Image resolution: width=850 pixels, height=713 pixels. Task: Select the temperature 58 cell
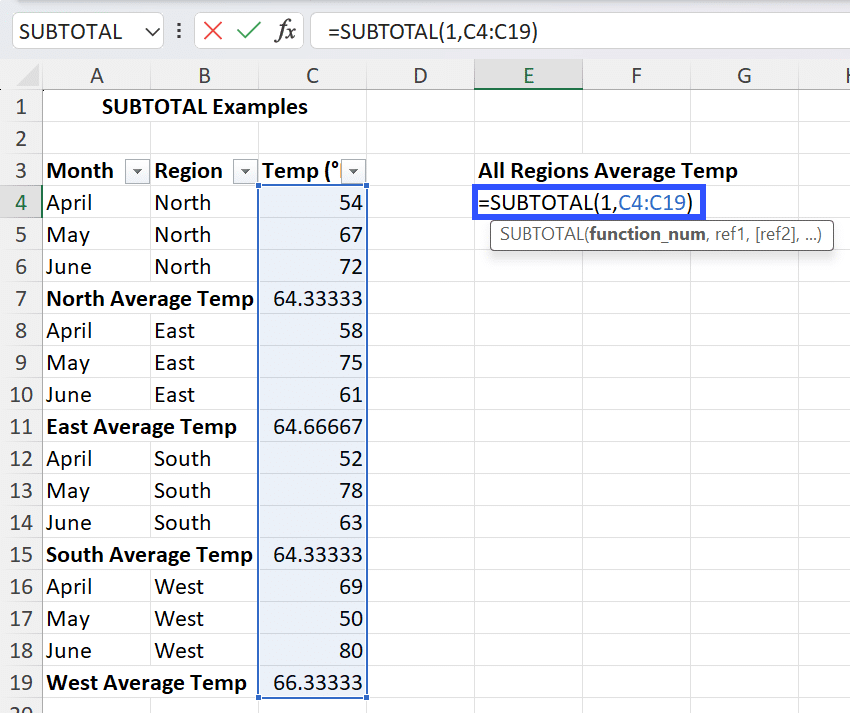312,330
